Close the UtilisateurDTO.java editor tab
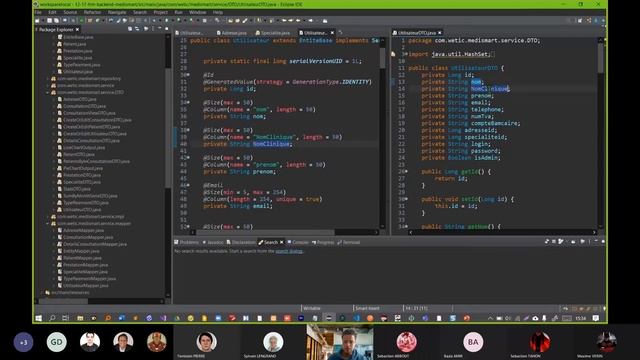 440,33
